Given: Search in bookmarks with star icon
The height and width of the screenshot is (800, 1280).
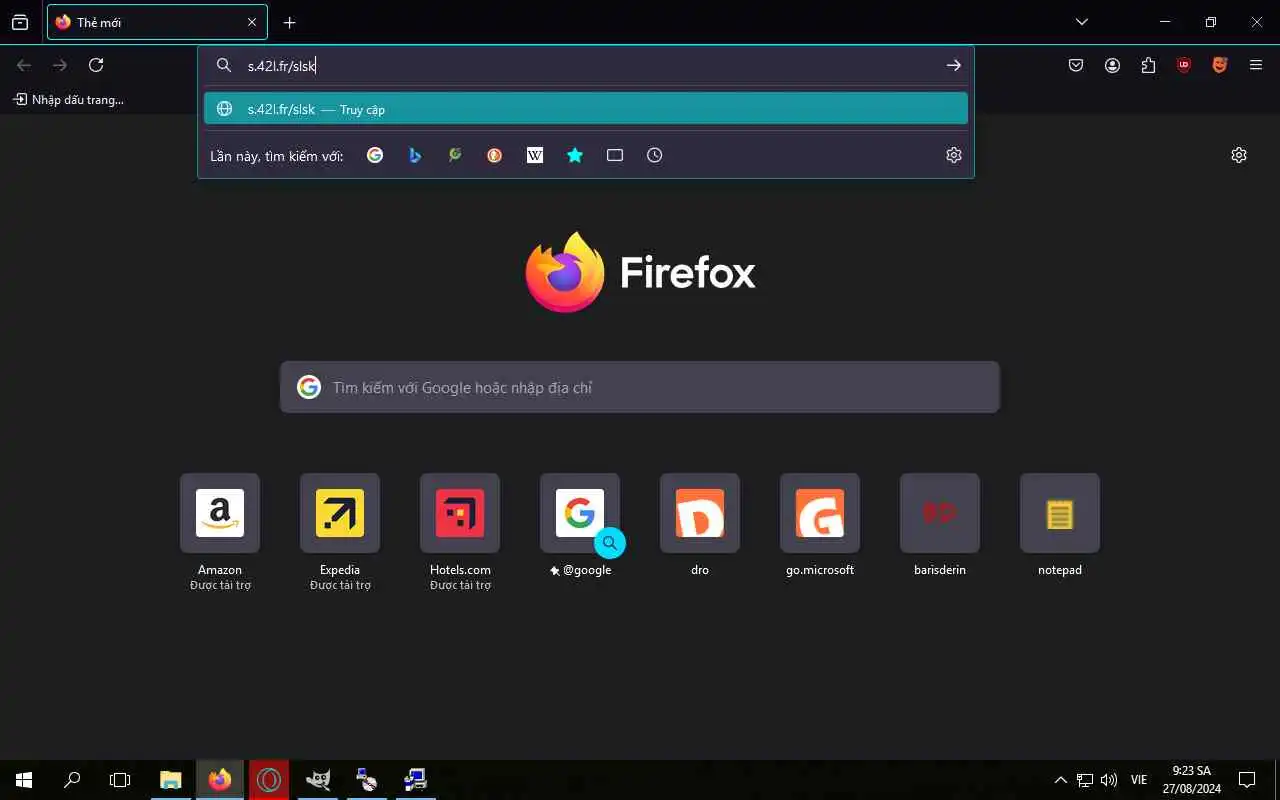Looking at the screenshot, I should click(x=575, y=155).
